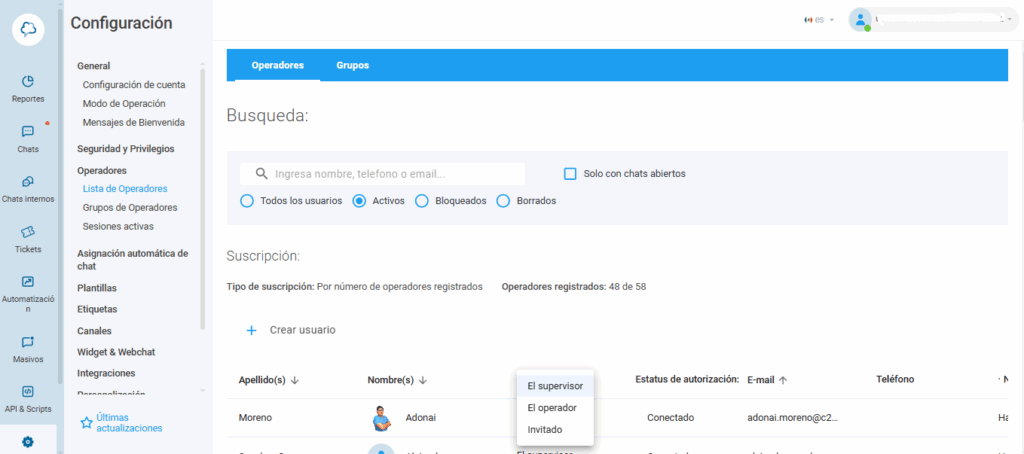This screenshot has width=1024, height=454.
Task: Open Mensajes de Bienvenida
Action: pyautogui.click(x=134, y=123)
